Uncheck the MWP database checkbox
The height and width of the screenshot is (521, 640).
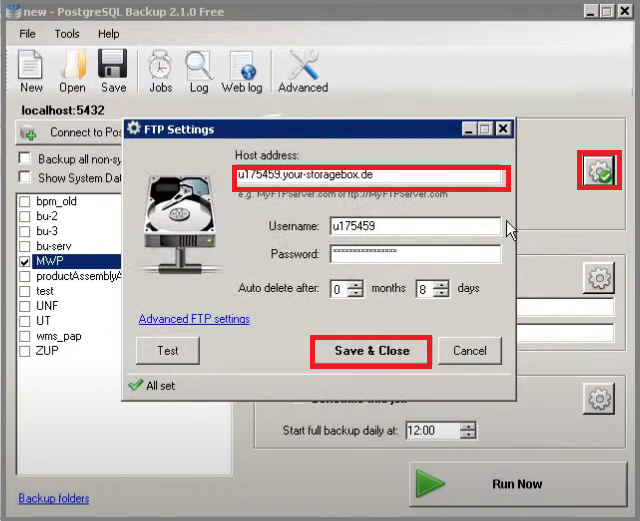click(25, 261)
